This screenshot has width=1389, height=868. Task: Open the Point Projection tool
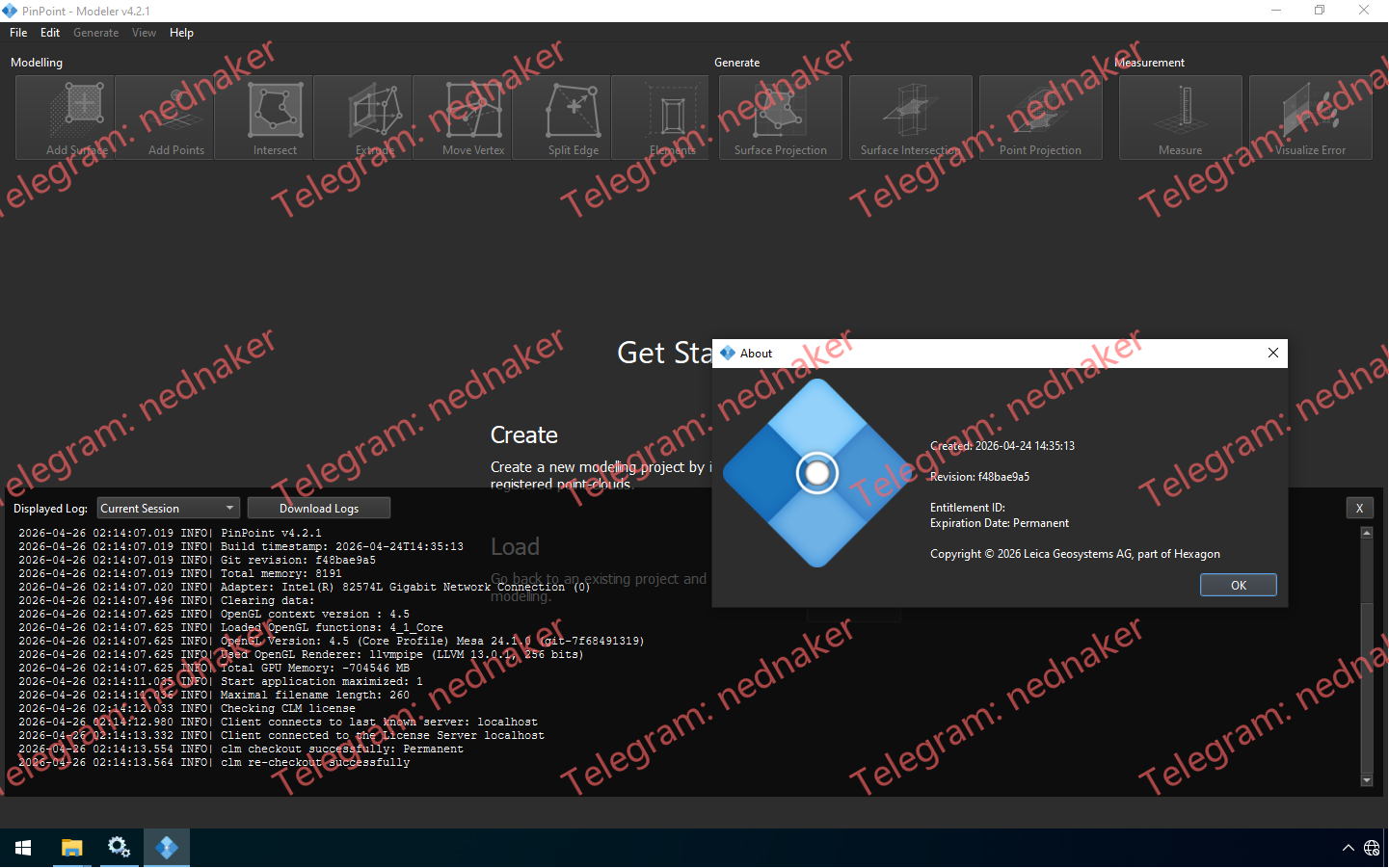[1041, 117]
